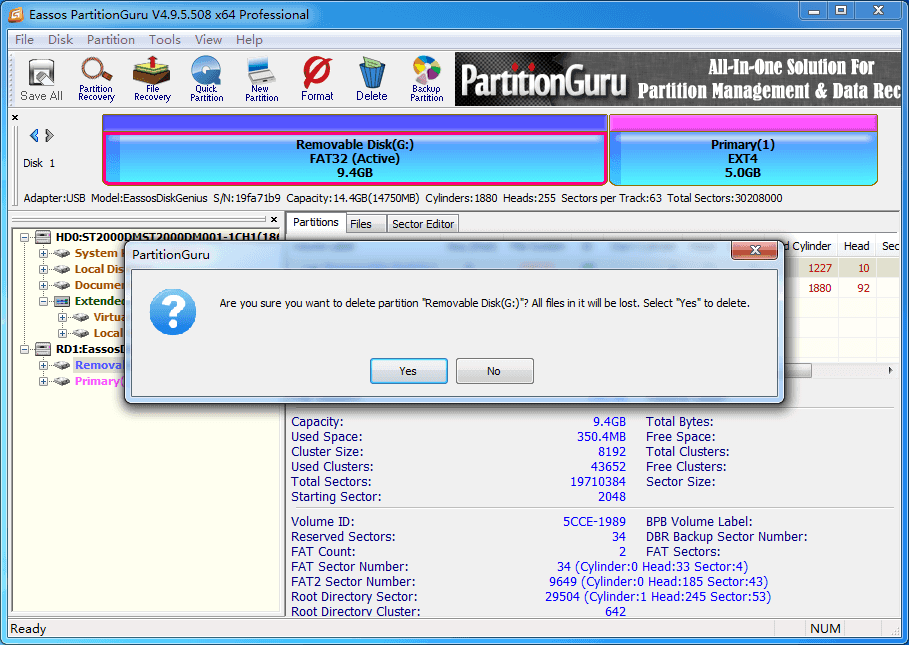Select the Extended partition in tree

99,301
